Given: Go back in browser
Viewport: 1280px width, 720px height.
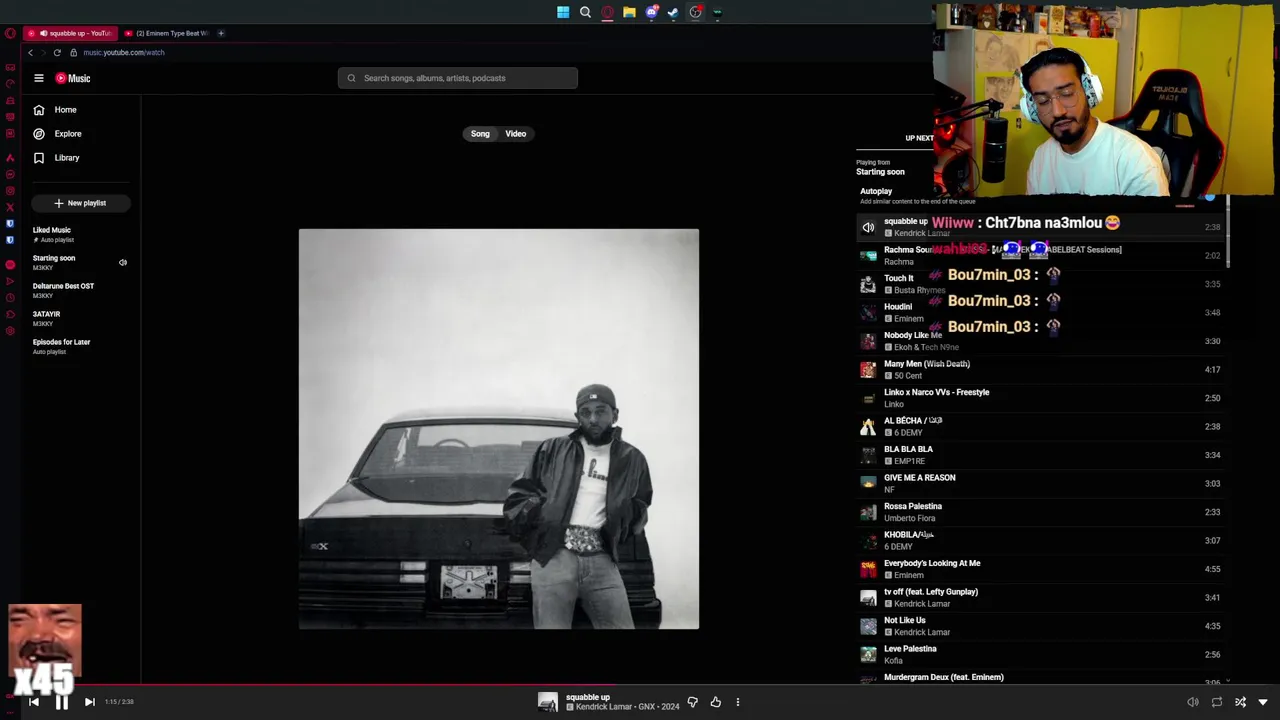Looking at the screenshot, I should point(30,52).
